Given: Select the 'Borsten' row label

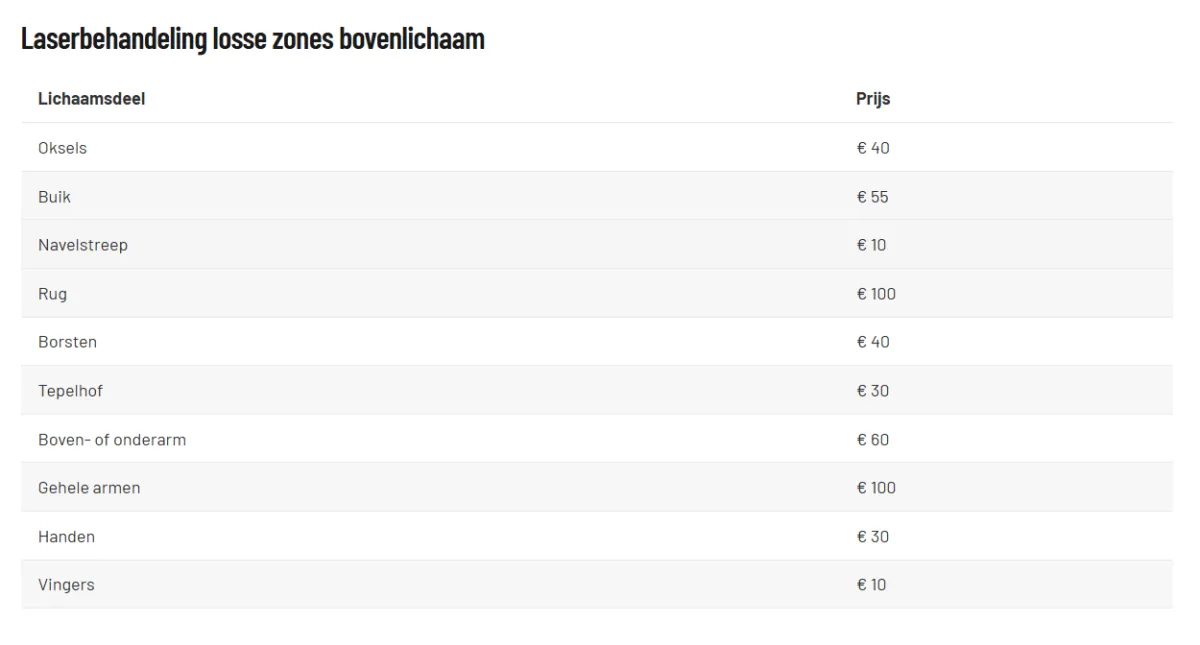Looking at the screenshot, I should tap(67, 342).
